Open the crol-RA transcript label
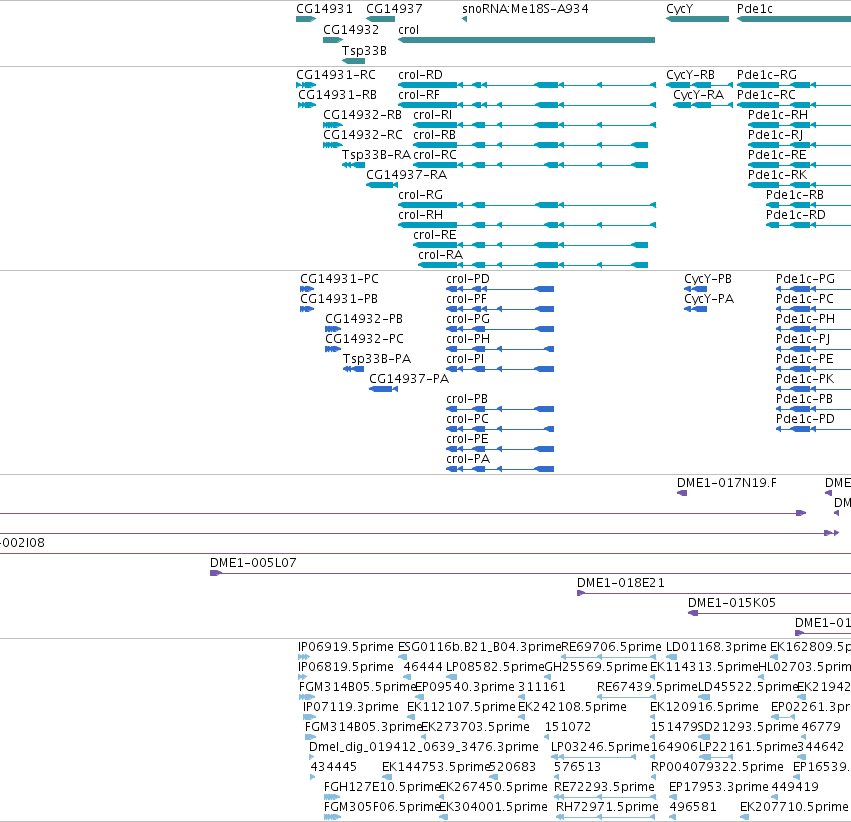The height and width of the screenshot is (822, 851). [440, 254]
